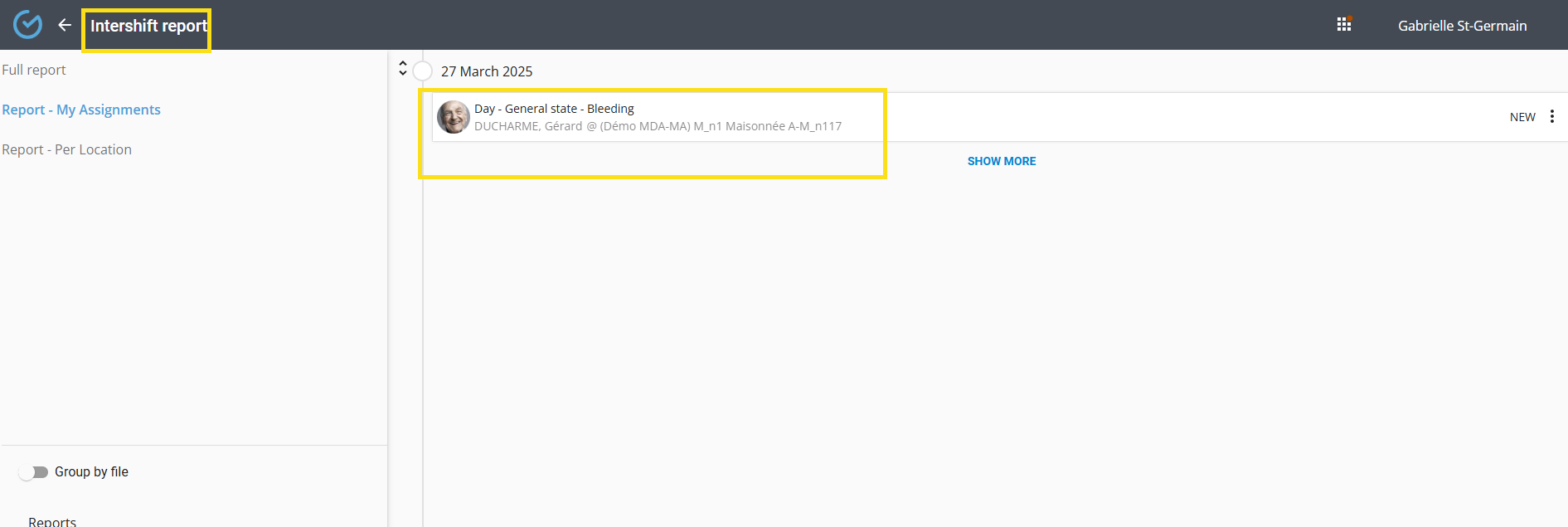
Task: Click the NEW status label
Action: [1522, 117]
